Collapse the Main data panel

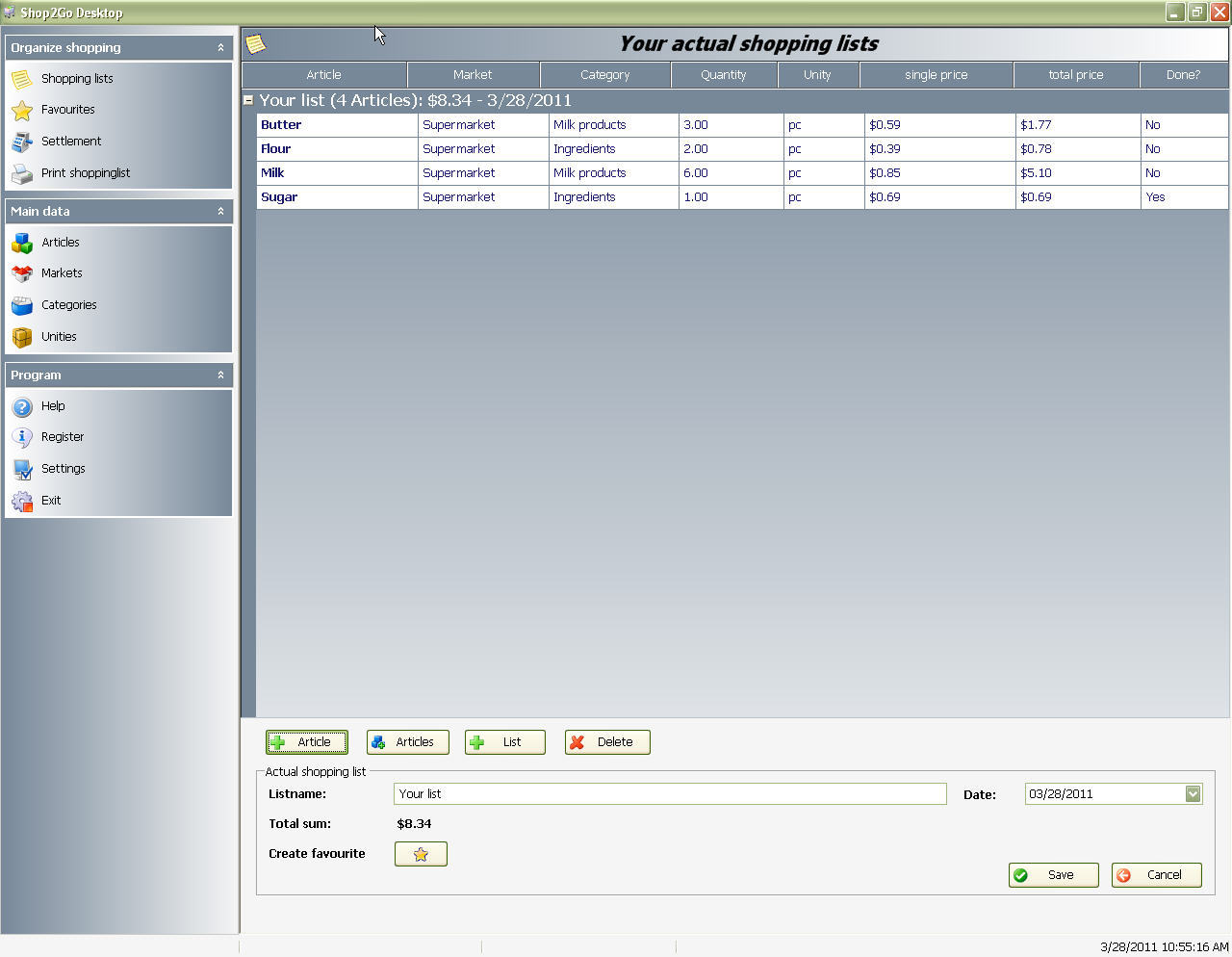tap(220, 211)
